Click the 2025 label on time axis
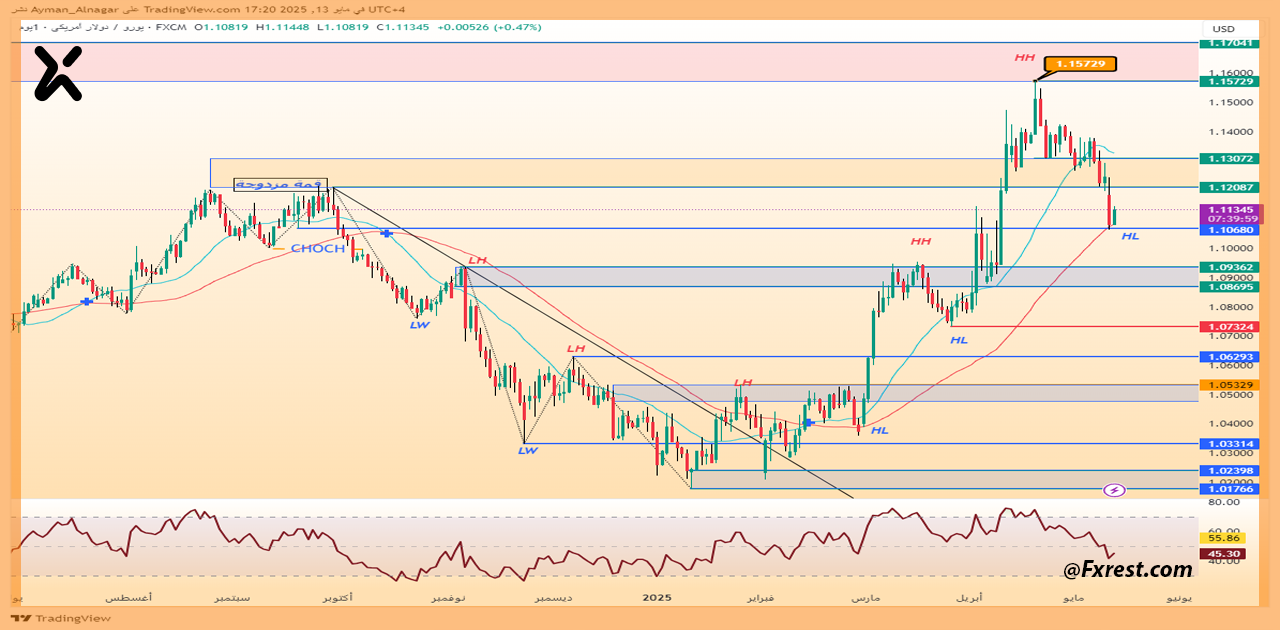This screenshot has height=630, width=1280. (656, 597)
